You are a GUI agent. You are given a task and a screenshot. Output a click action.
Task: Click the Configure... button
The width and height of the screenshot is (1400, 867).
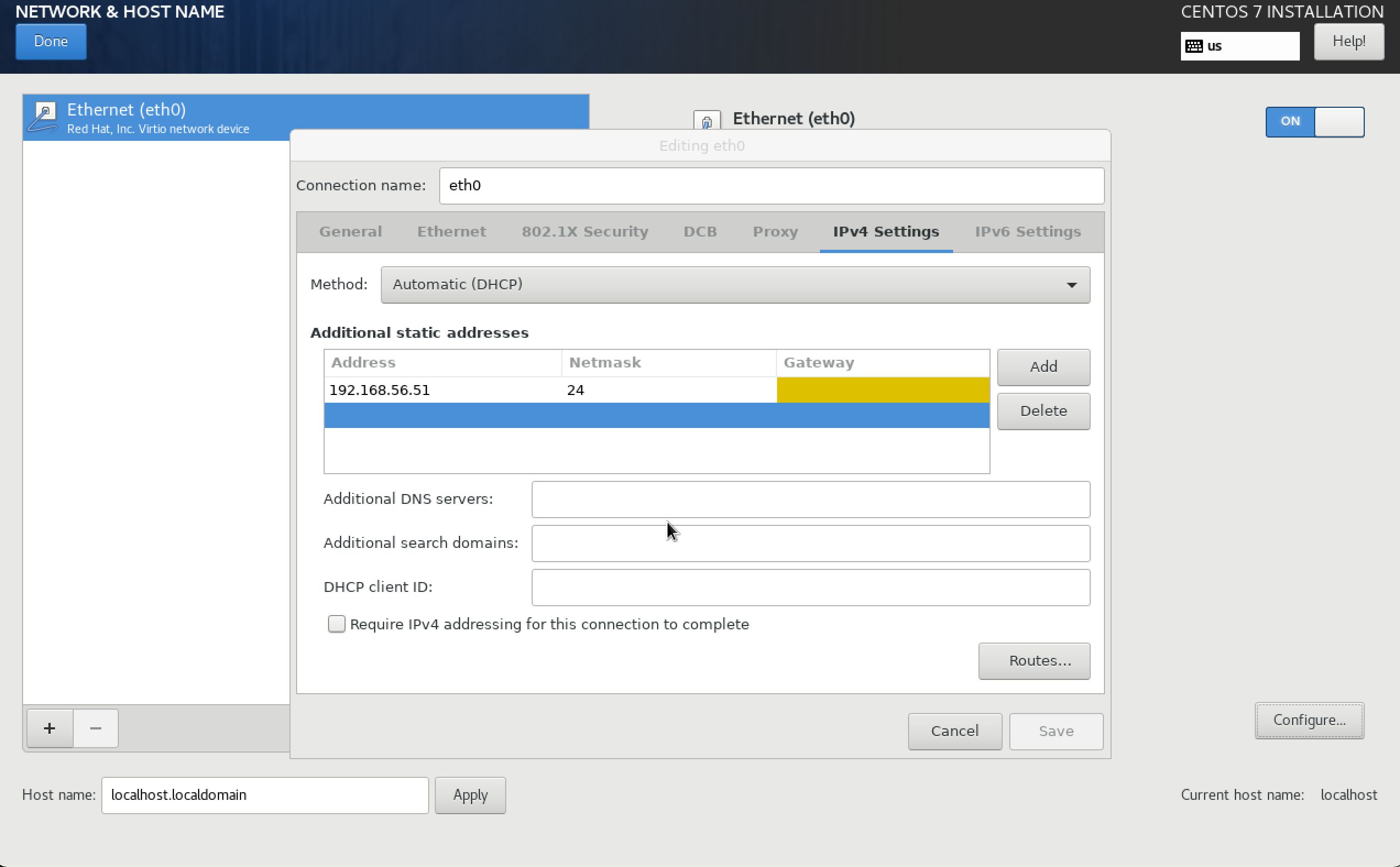(x=1309, y=720)
